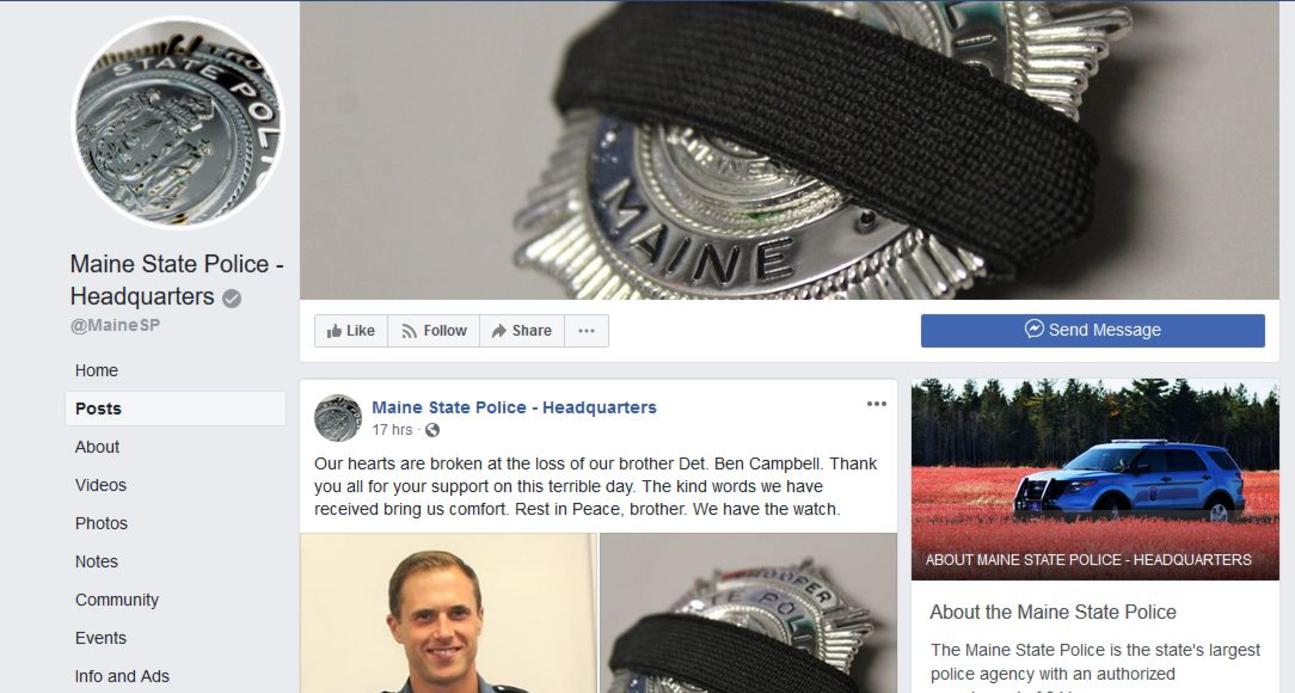Open the round page profile picture
Screen dimensions: 1295x693
179,123
